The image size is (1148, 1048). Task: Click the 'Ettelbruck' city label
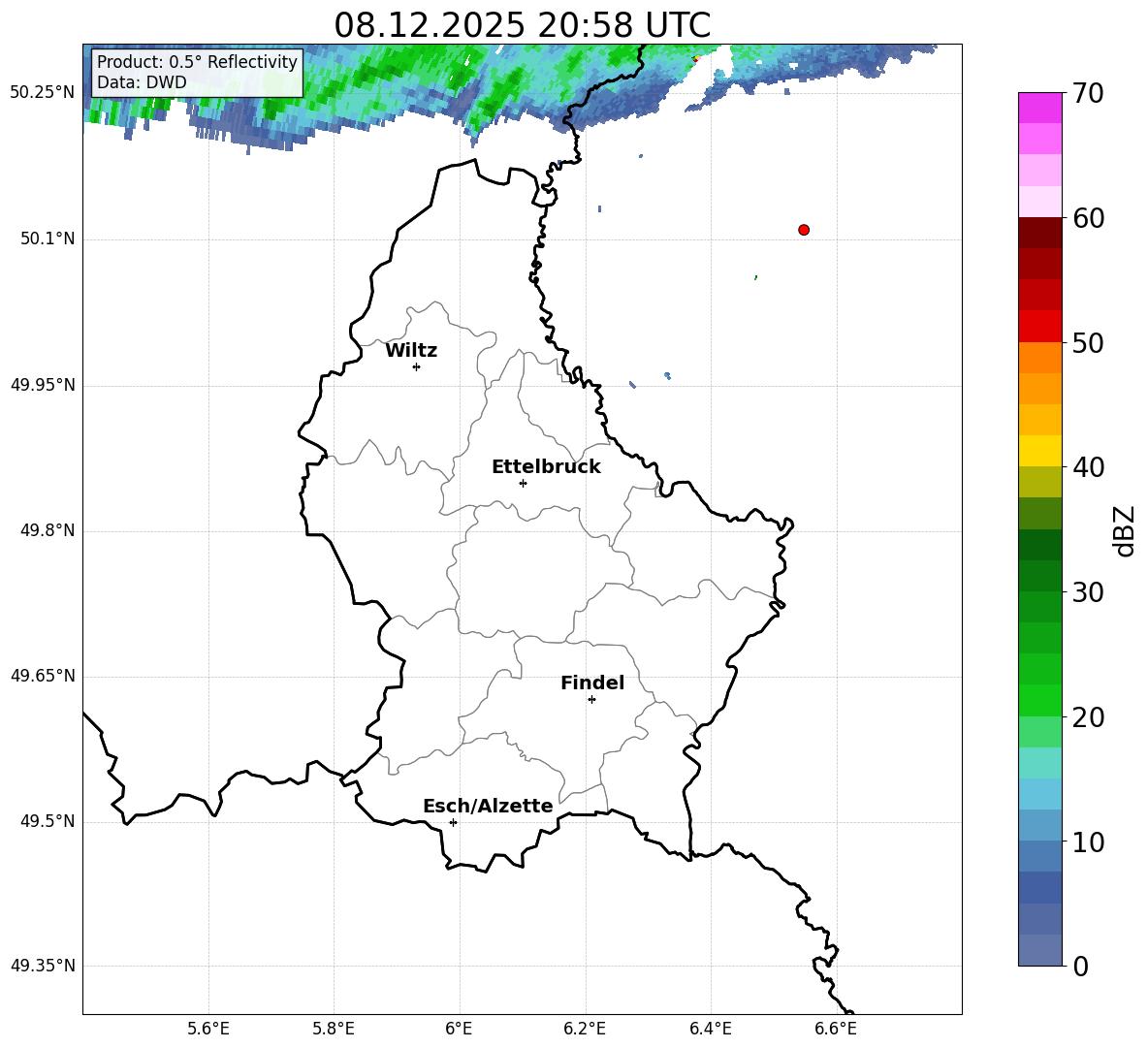[x=546, y=467]
